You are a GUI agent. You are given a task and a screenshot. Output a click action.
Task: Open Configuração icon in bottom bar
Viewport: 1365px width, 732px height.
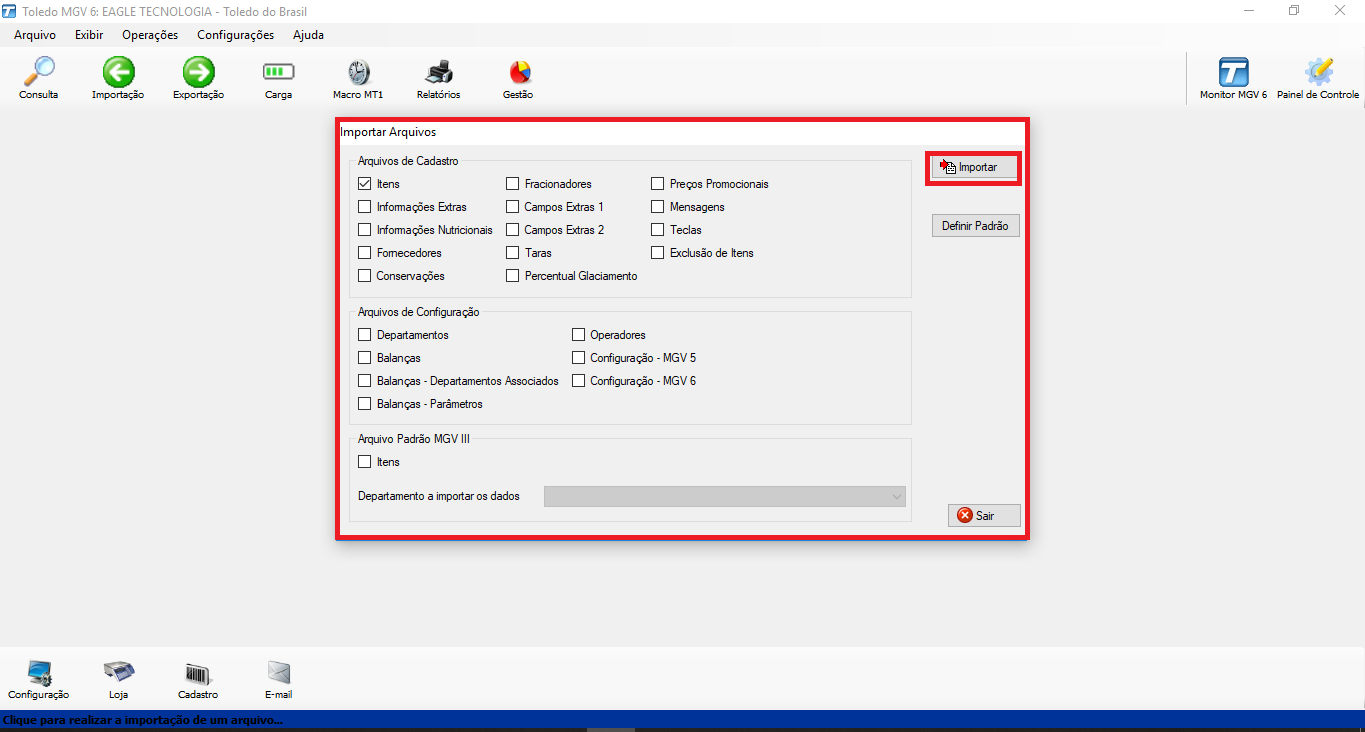[38, 673]
